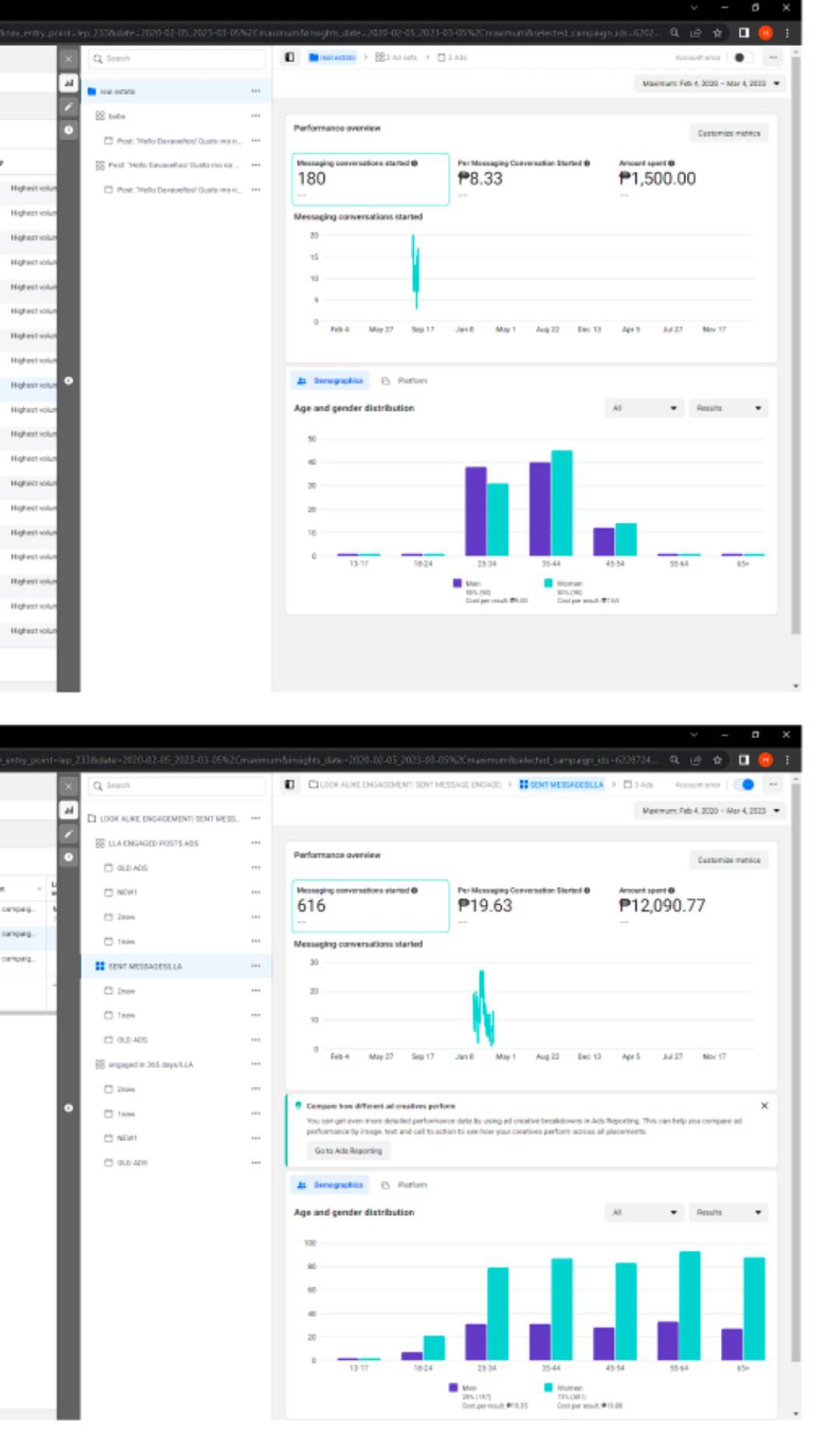Switch to Platform tab in SENT MESSAGESLLA insights
Screen dimensions: 840x1443
(404, 1185)
